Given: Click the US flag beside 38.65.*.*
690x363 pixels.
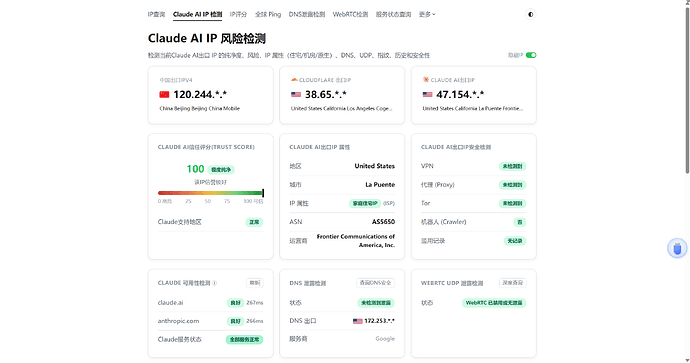Looking at the screenshot, I should [296, 95].
